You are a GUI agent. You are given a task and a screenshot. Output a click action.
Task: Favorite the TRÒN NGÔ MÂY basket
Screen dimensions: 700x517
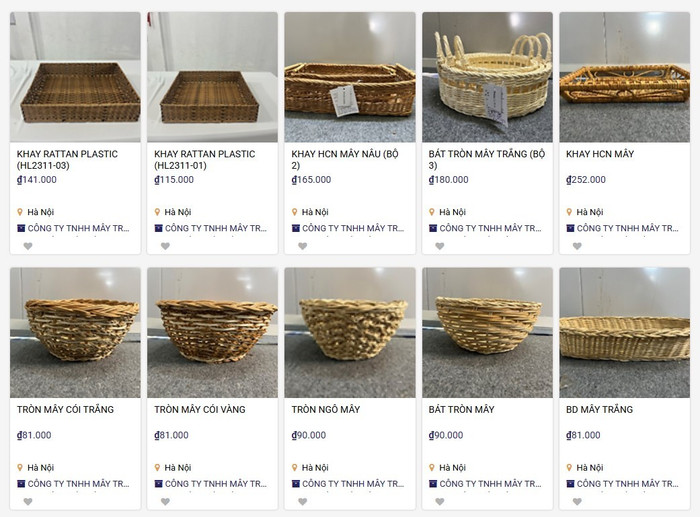pyautogui.click(x=302, y=501)
